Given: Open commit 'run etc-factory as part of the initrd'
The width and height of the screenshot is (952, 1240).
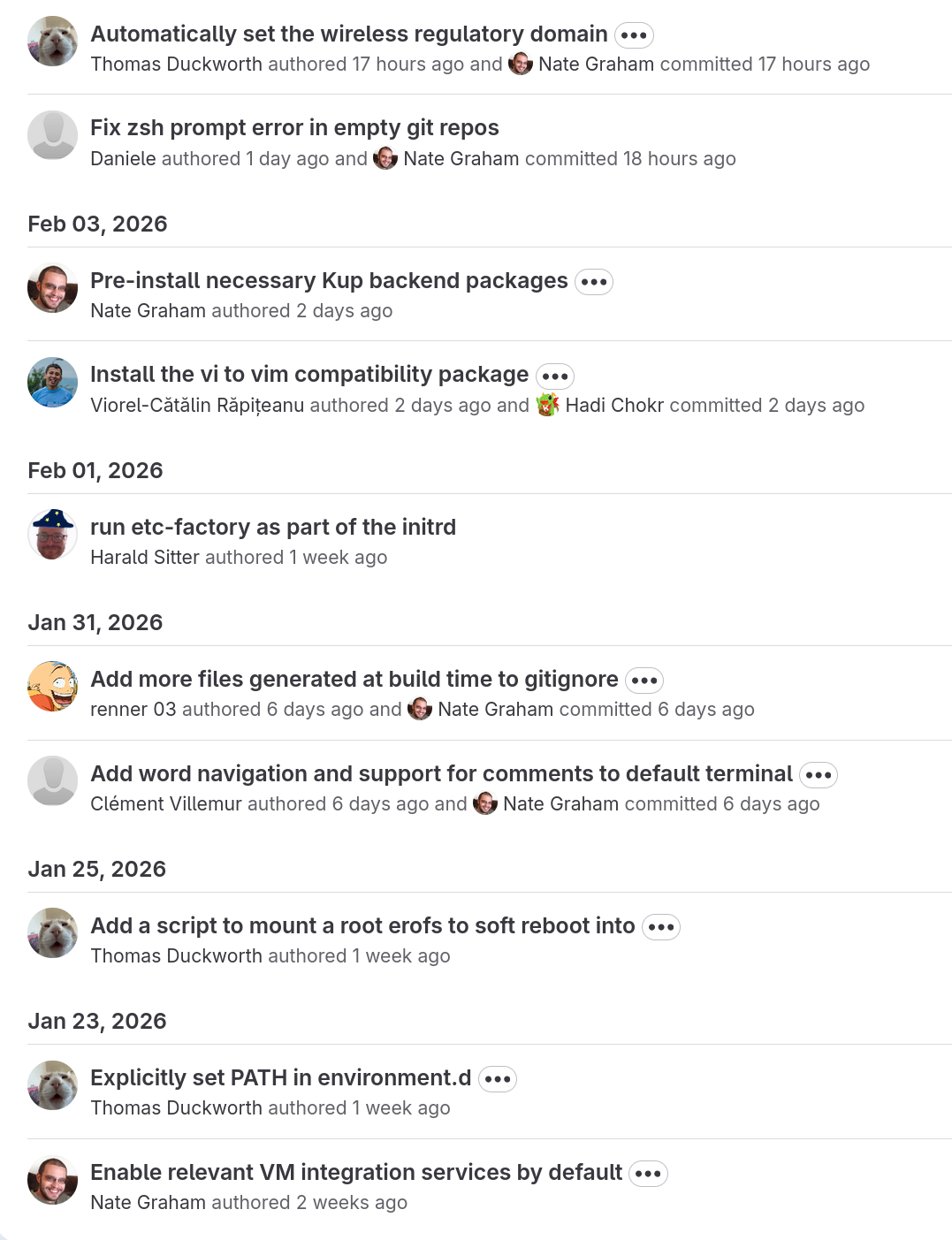Looking at the screenshot, I should point(273,528).
